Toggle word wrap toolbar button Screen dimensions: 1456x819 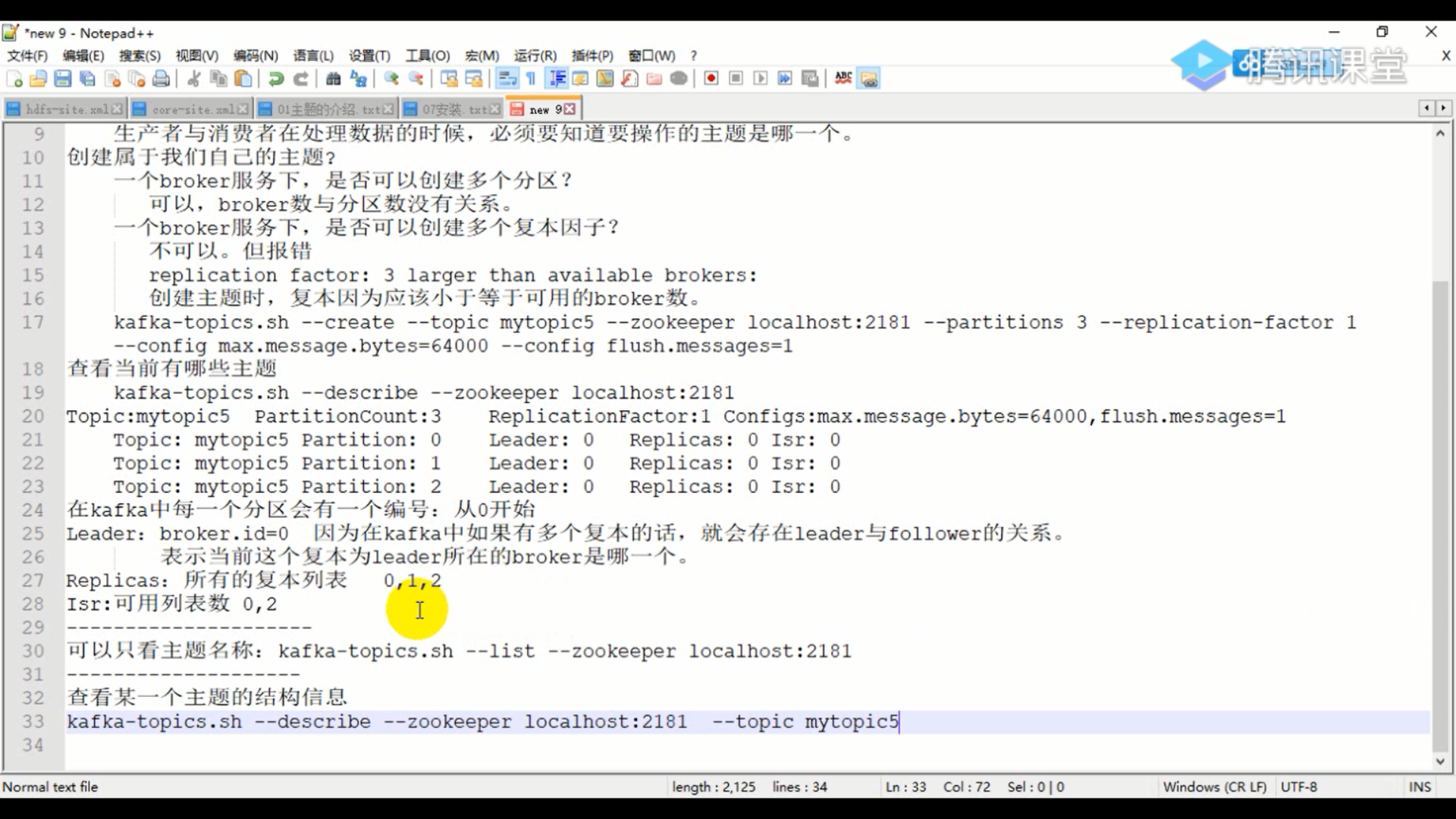[507, 79]
